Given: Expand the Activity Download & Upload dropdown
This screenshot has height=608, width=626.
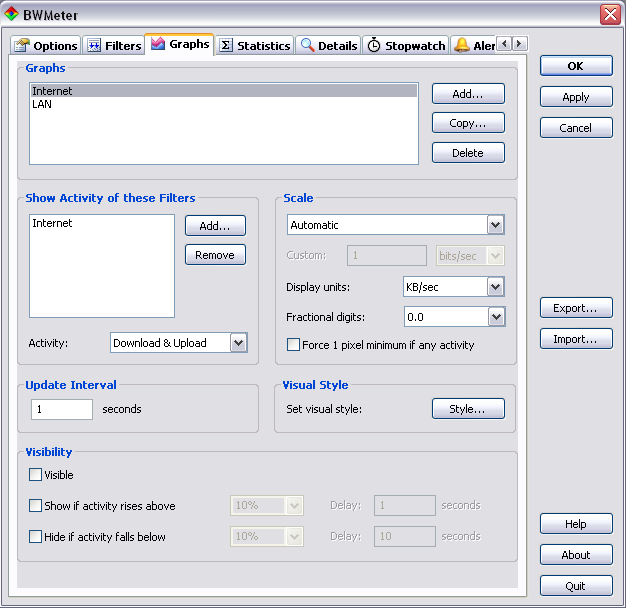Looking at the screenshot, I should click(x=238, y=343).
